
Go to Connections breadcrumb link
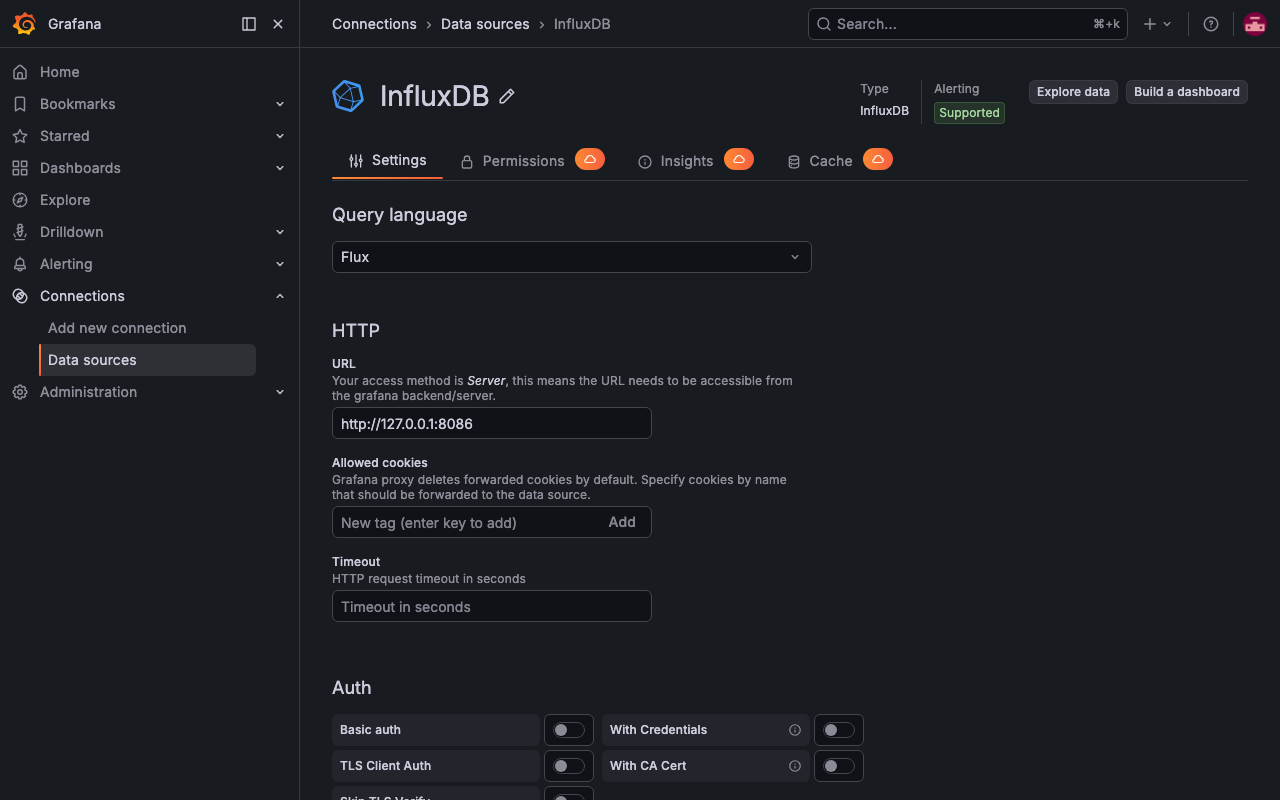374,24
